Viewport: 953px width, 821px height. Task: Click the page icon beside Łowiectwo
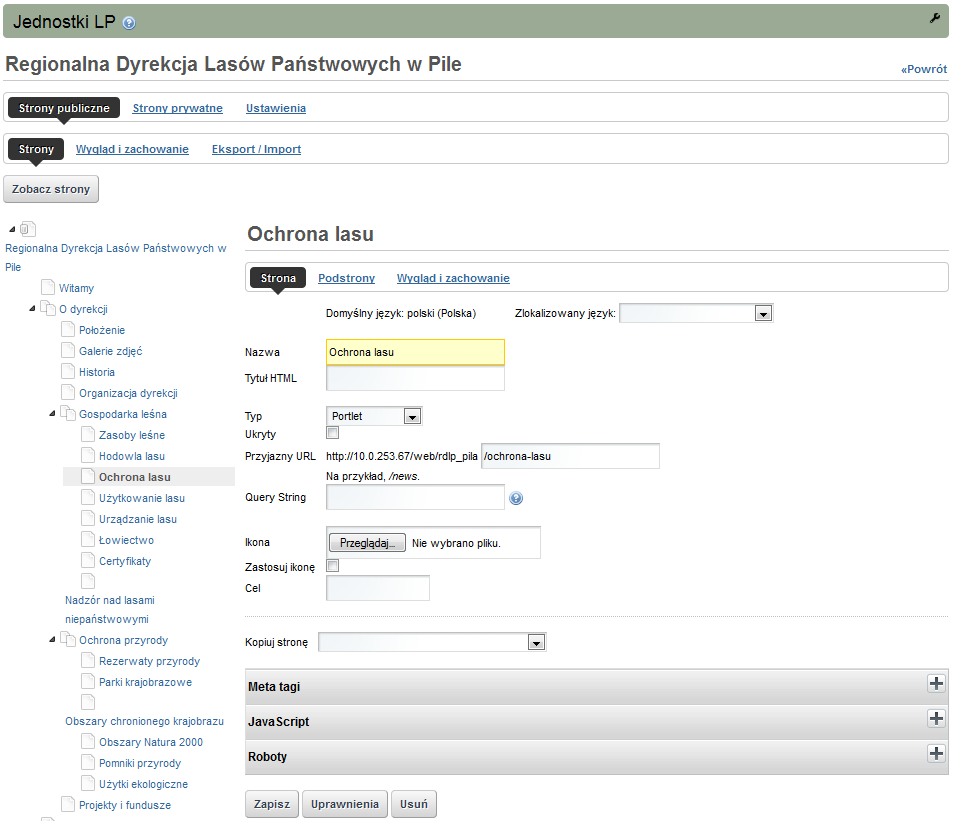[x=88, y=540]
